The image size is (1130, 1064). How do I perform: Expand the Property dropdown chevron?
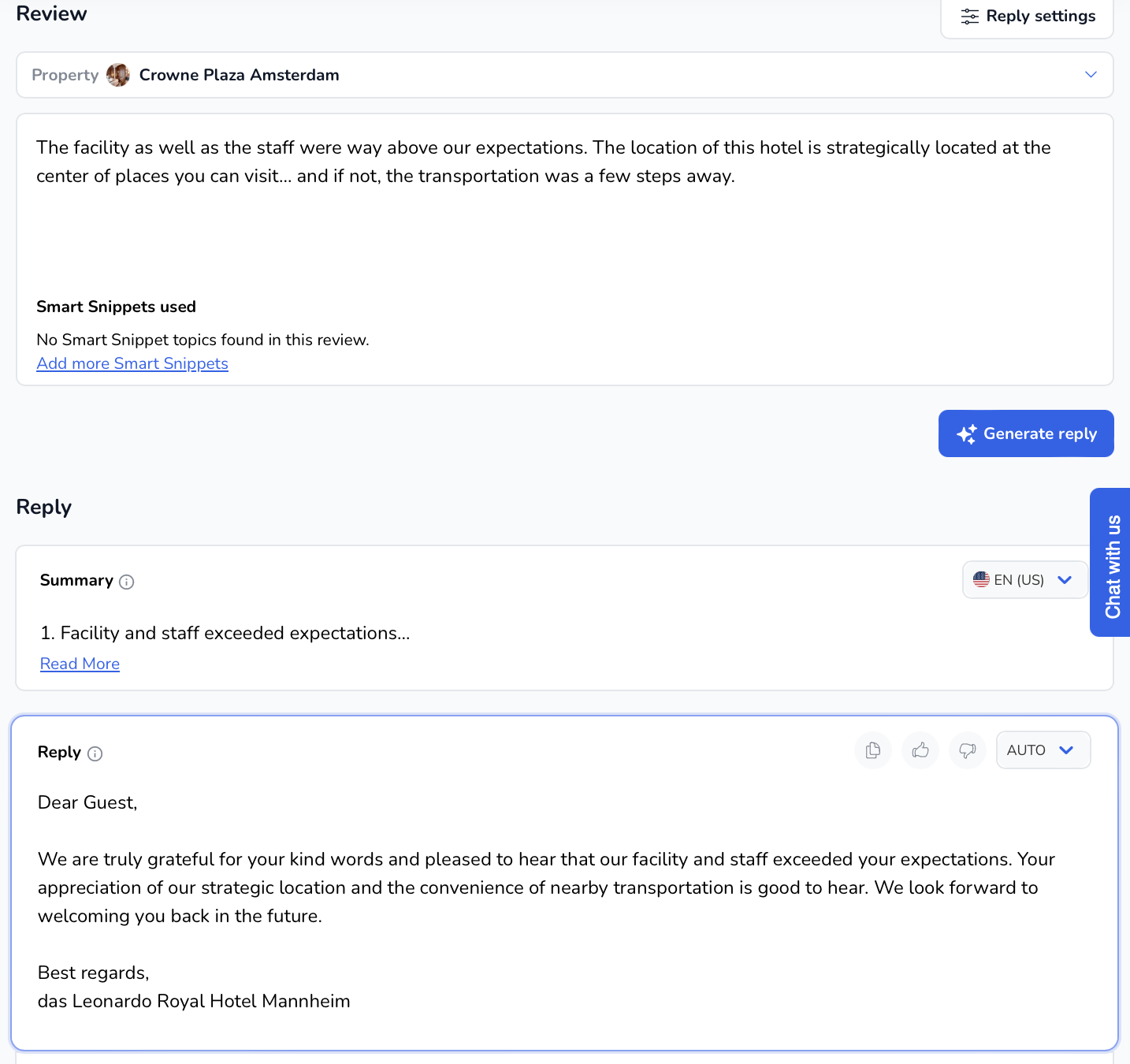click(x=1091, y=75)
